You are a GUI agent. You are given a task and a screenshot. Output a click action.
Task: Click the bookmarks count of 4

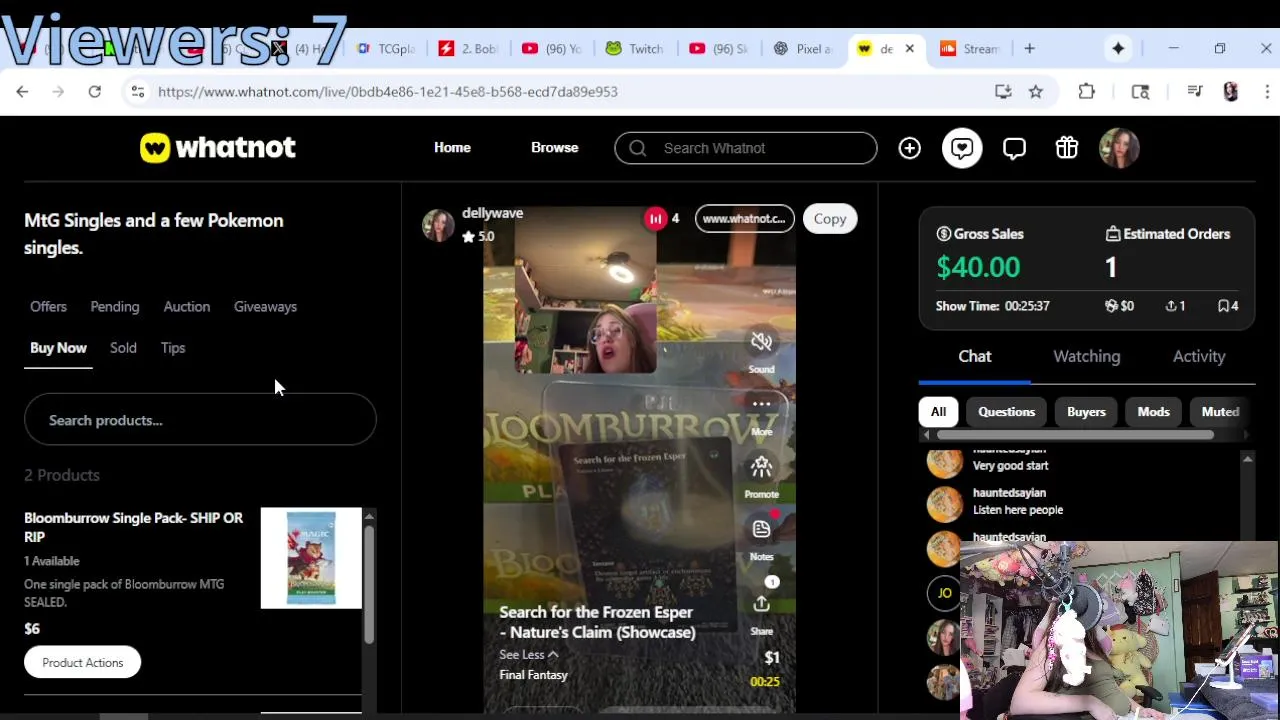(1228, 306)
